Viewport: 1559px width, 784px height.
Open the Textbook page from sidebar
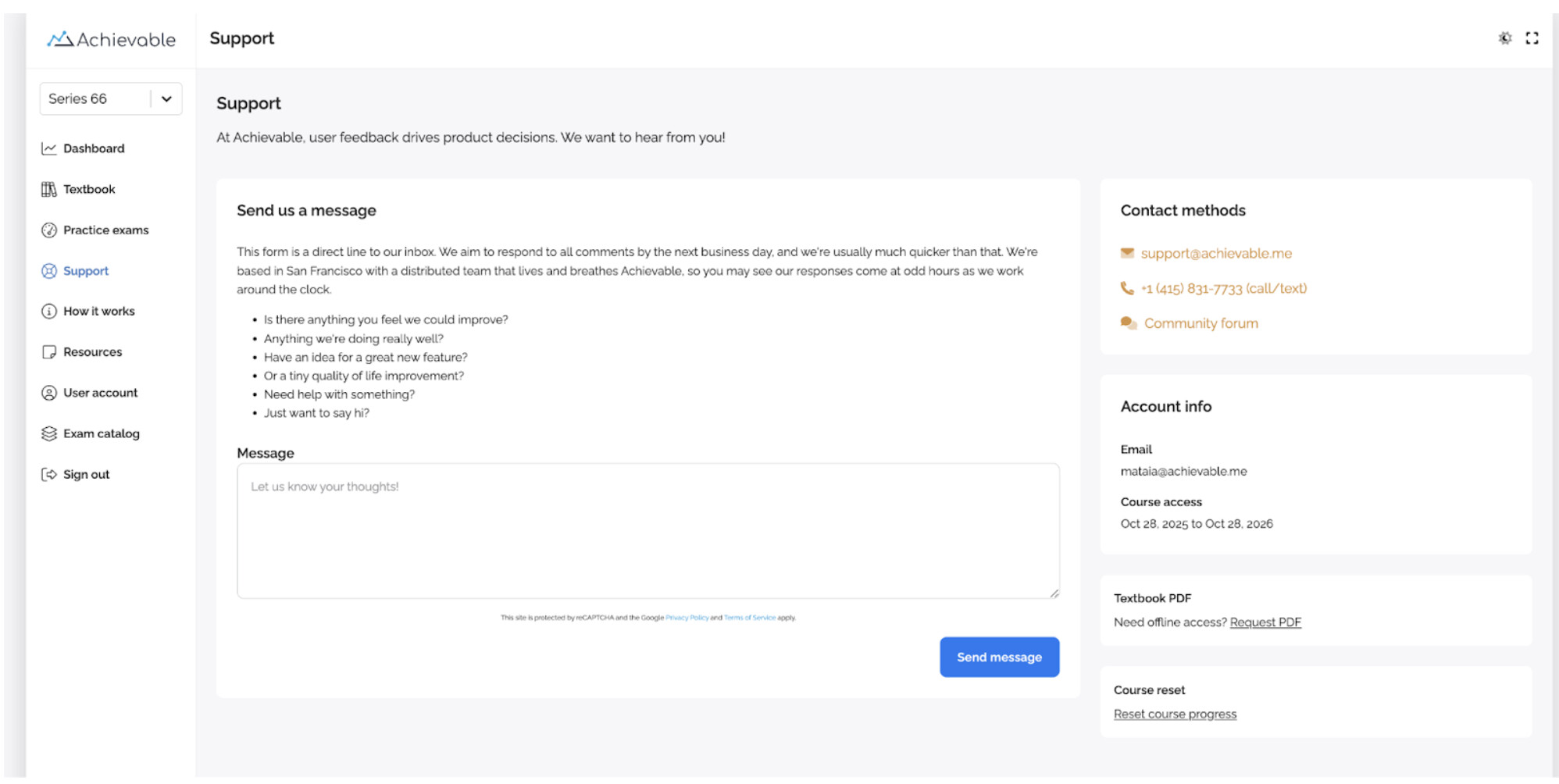[88, 189]
